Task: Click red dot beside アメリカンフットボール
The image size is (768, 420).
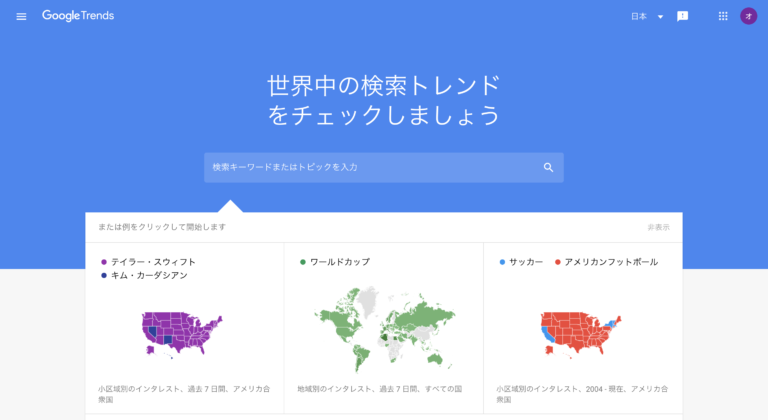Action: coord(557,262)
